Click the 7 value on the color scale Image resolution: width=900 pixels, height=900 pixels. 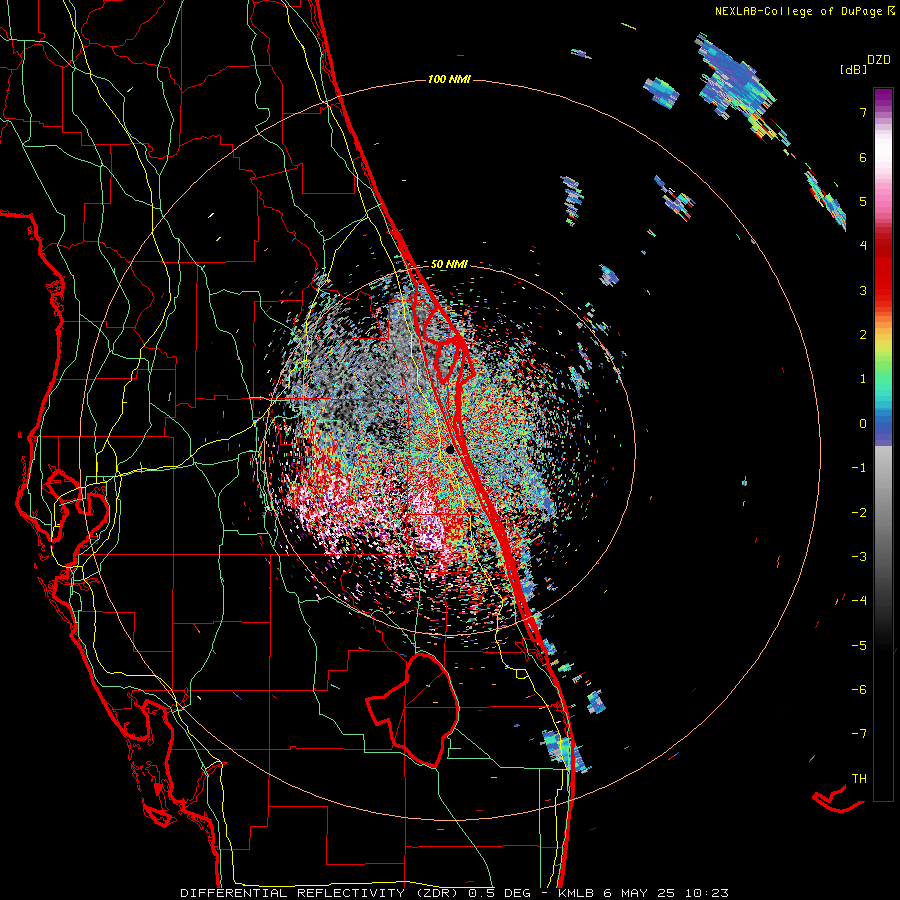863,112
